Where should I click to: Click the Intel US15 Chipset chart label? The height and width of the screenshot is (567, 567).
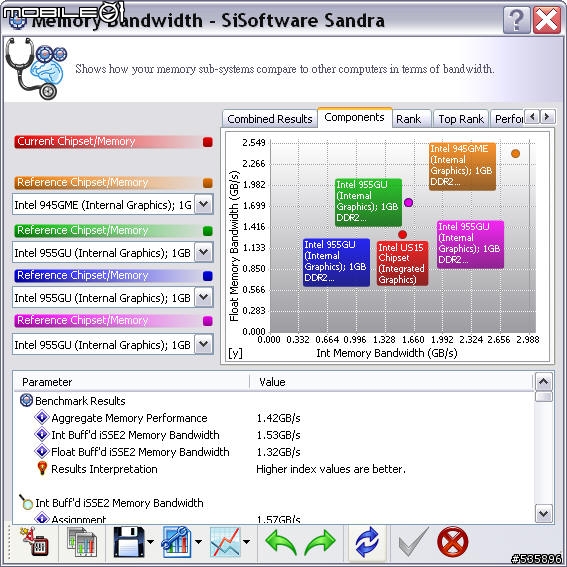tap(402, 263)
